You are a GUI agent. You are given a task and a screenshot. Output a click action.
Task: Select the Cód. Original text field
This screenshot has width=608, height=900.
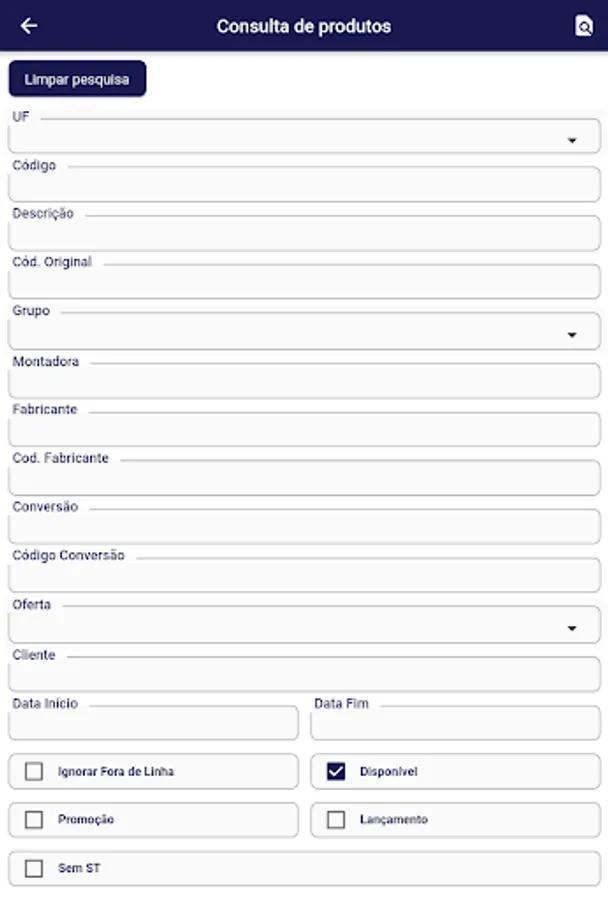304,283
